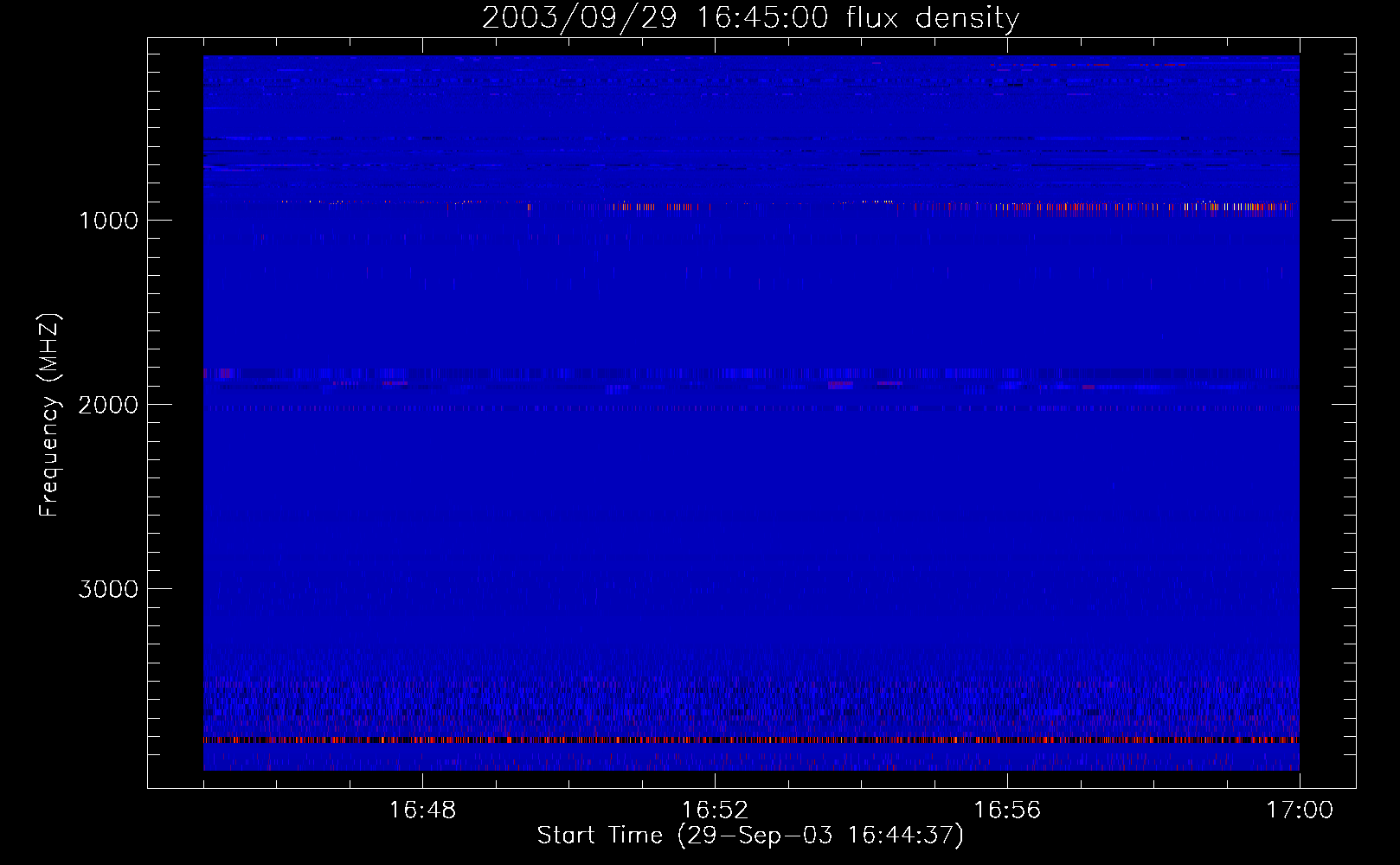Click the 'Frequency (MHZ)' axis label
The width and height of the screenshot is (1400, 865).
49,415
